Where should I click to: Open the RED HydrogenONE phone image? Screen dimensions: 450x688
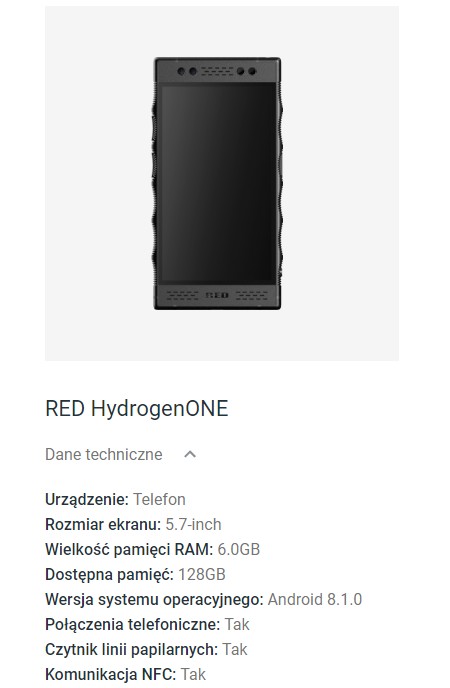218,183
